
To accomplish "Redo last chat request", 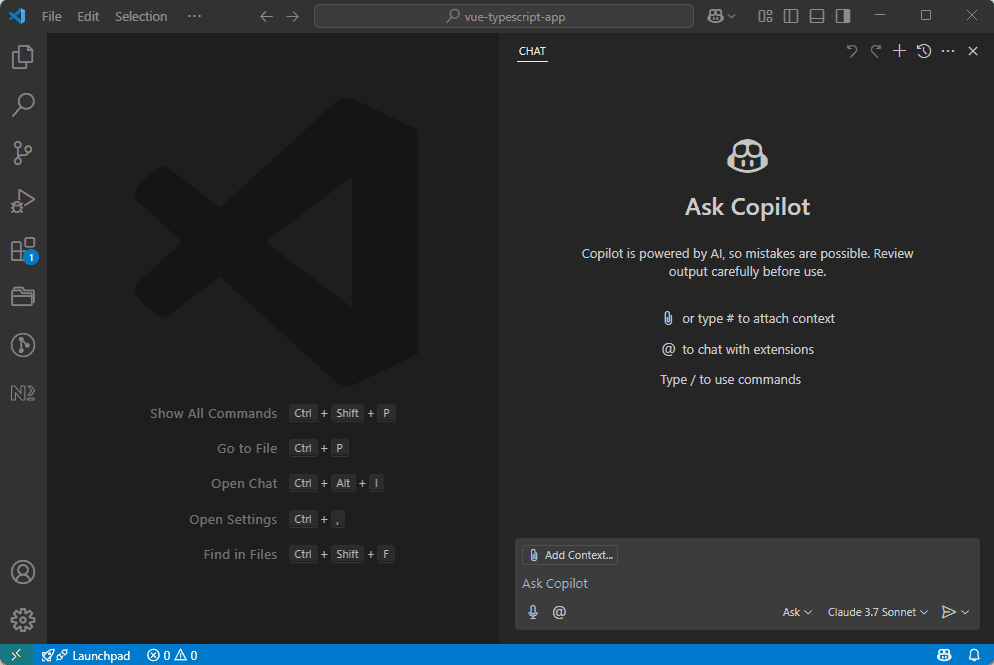I will coord(875,51).
